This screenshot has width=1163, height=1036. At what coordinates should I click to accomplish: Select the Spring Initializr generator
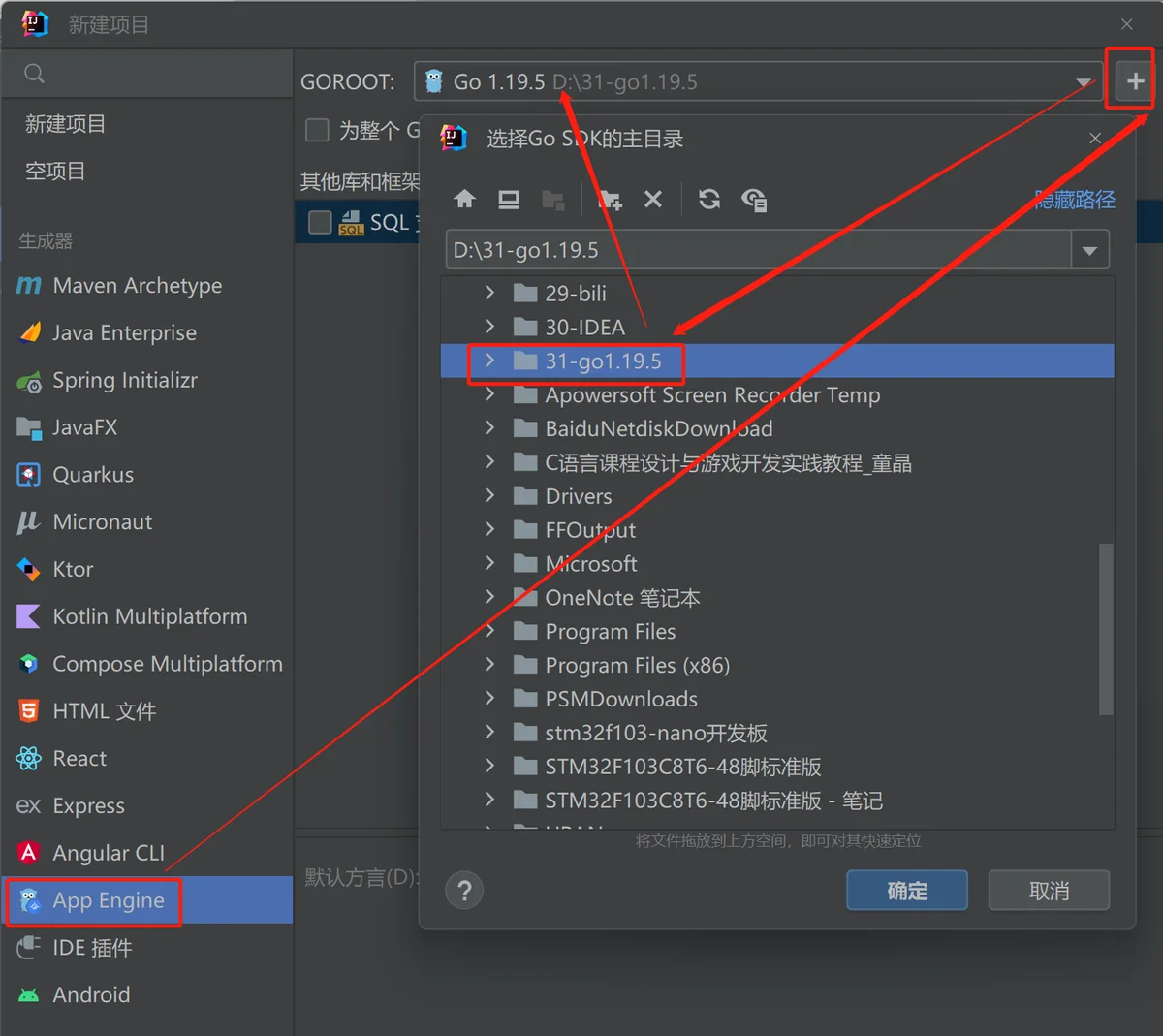(x=146, y=380)
